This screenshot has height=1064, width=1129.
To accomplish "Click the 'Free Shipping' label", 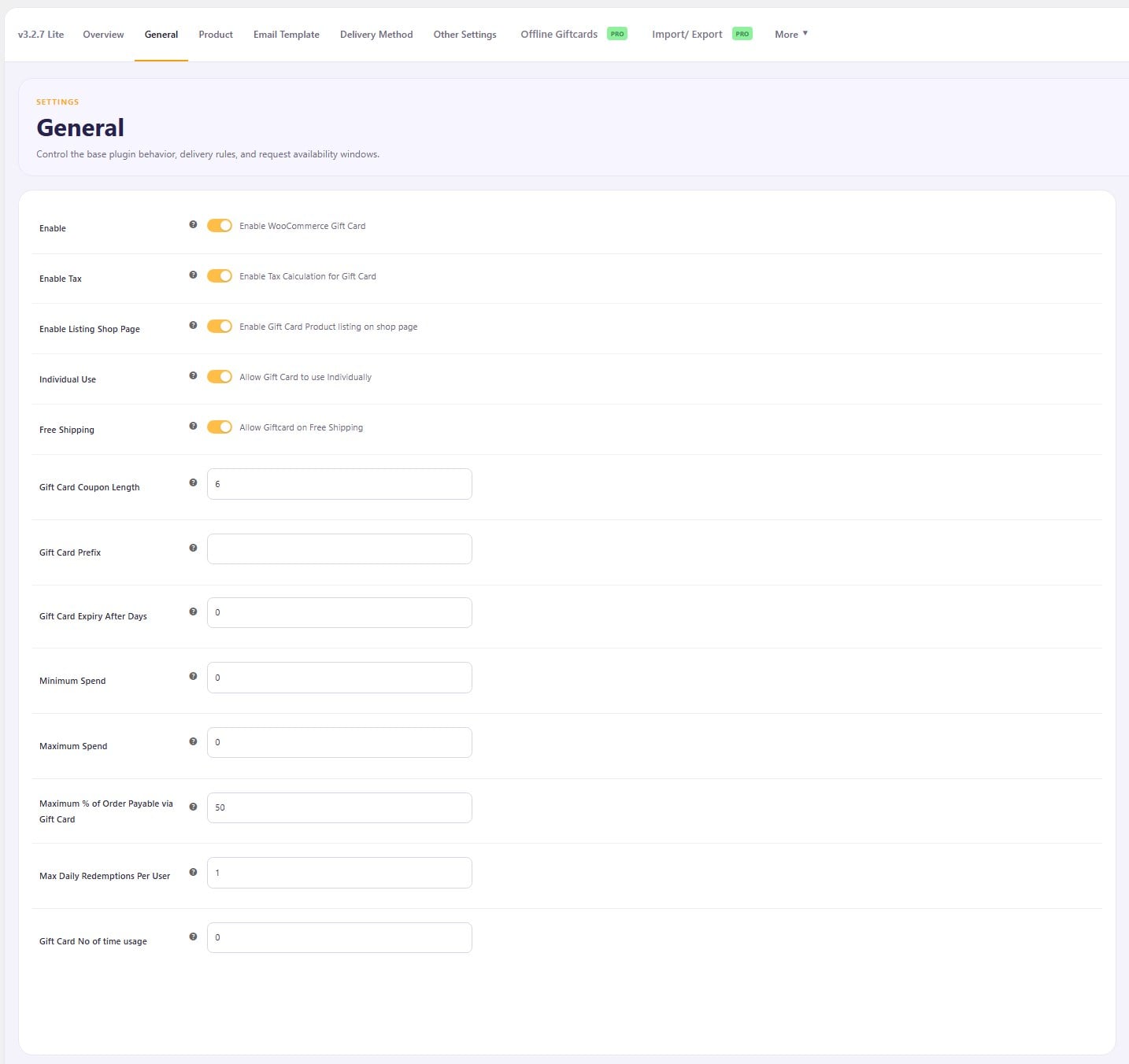I will click(67, 430).
